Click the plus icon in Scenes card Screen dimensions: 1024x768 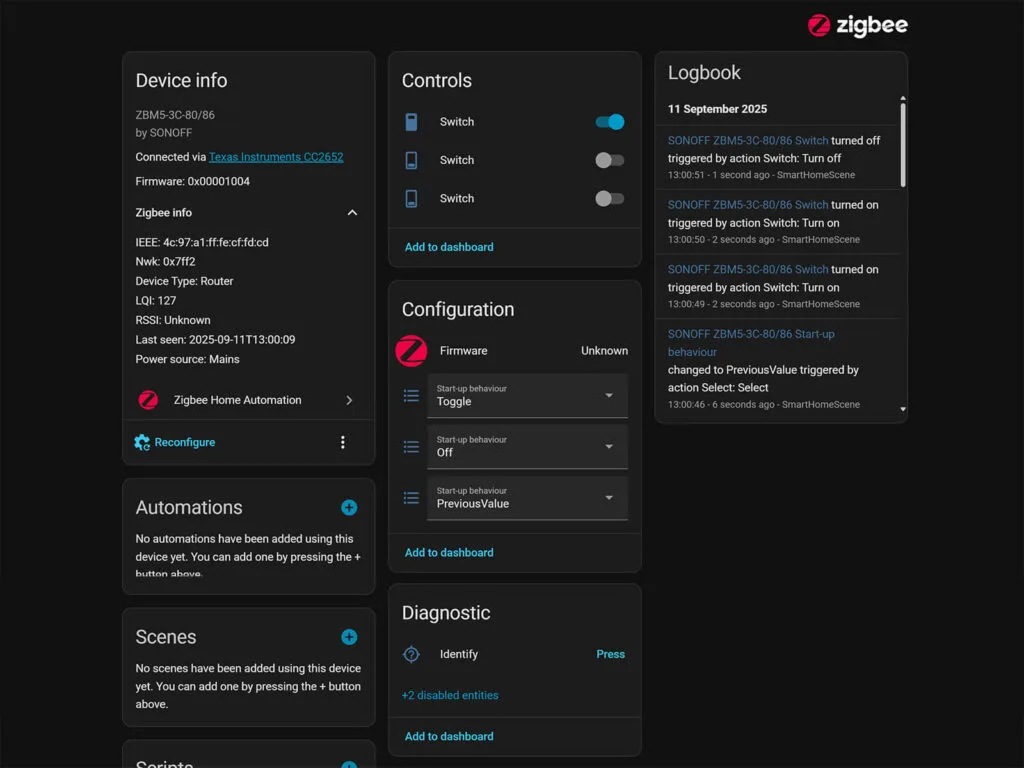click(x=349, y=637)
